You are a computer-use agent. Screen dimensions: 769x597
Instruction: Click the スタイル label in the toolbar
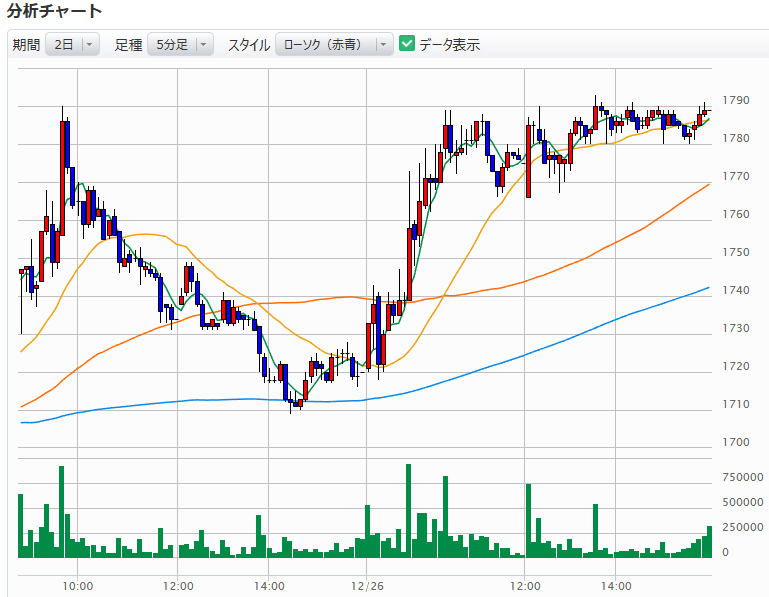pos(248,45)
